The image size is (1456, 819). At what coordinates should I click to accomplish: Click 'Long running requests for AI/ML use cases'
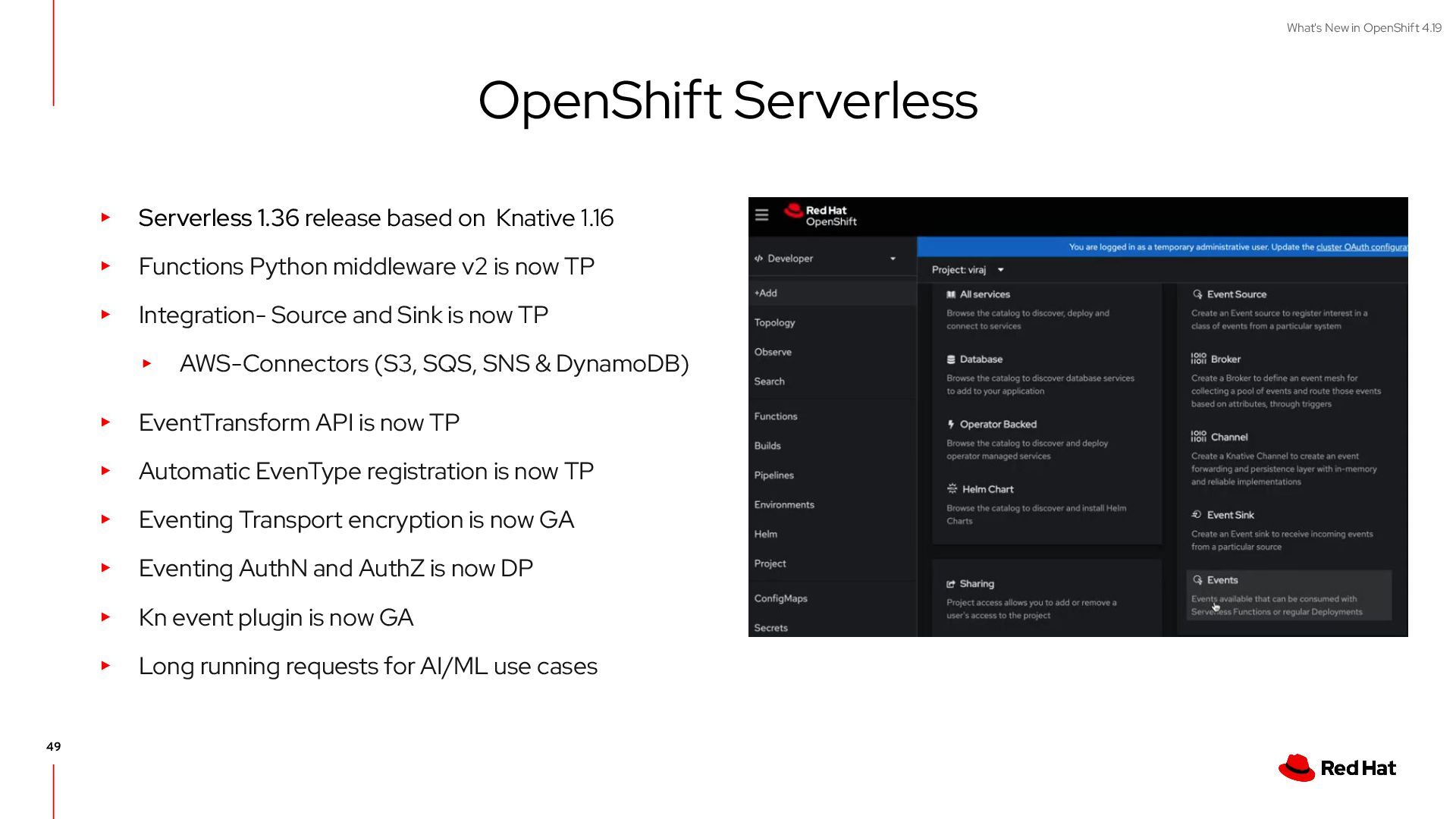coord(368,667)
